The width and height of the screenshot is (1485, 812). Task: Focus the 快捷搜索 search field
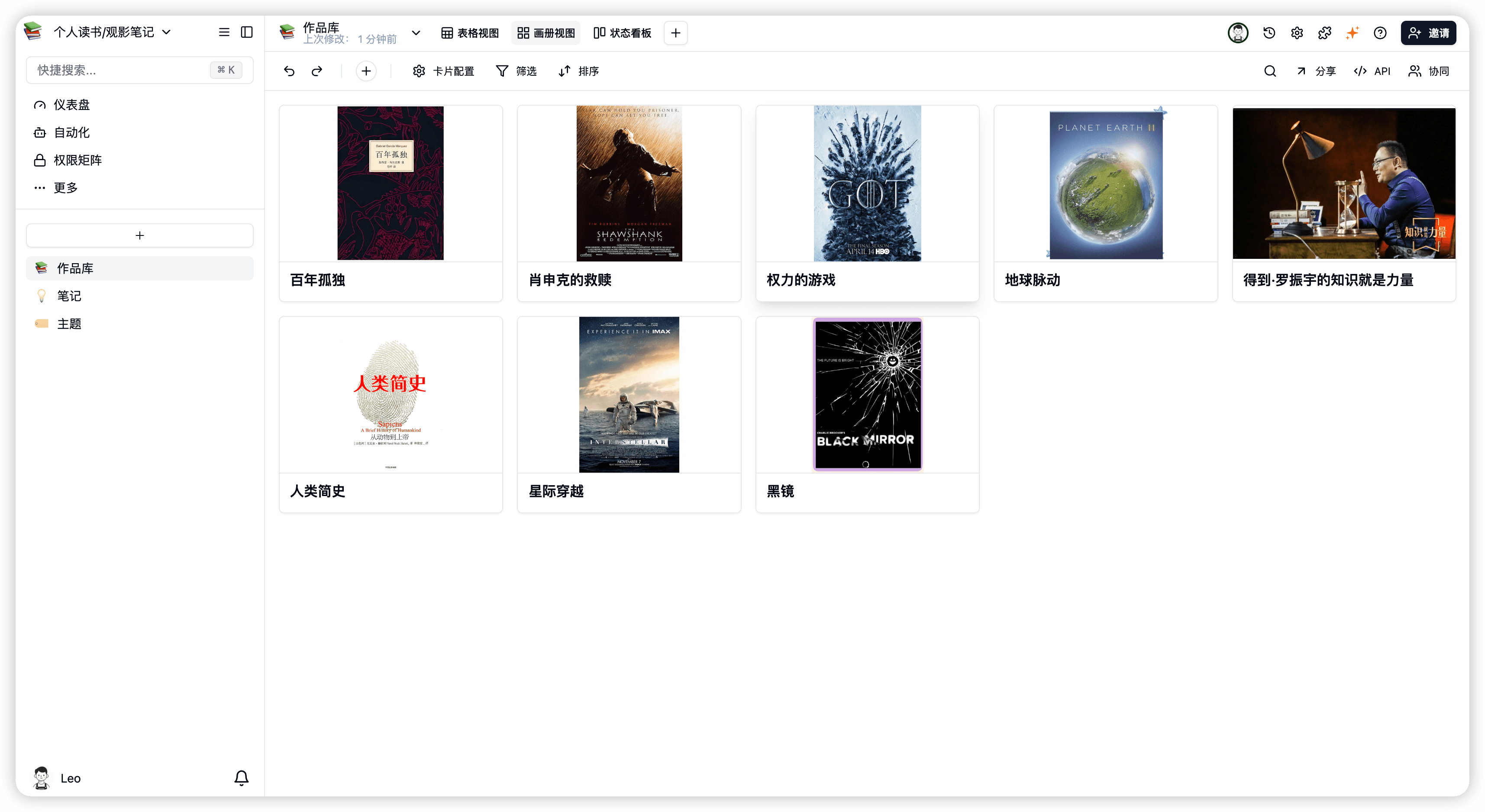coord(139,70)
